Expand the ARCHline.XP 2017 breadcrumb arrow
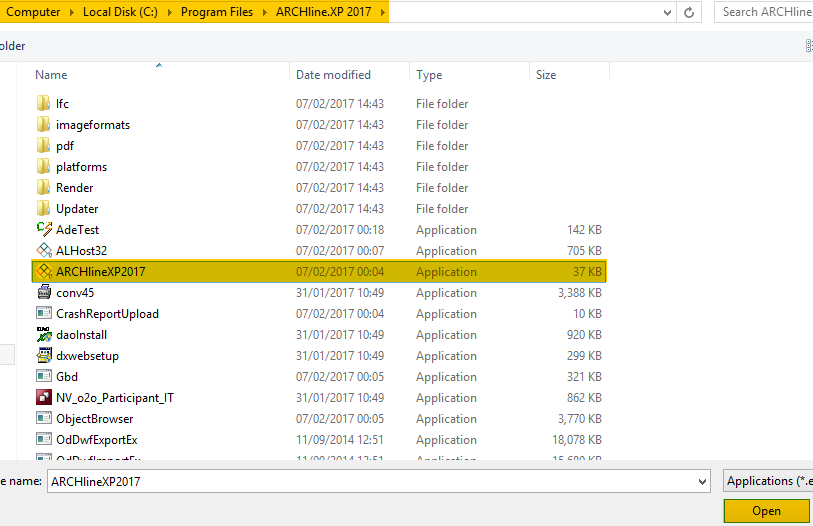The width and height of the screenshot is (813, 526). click(383, 12)
